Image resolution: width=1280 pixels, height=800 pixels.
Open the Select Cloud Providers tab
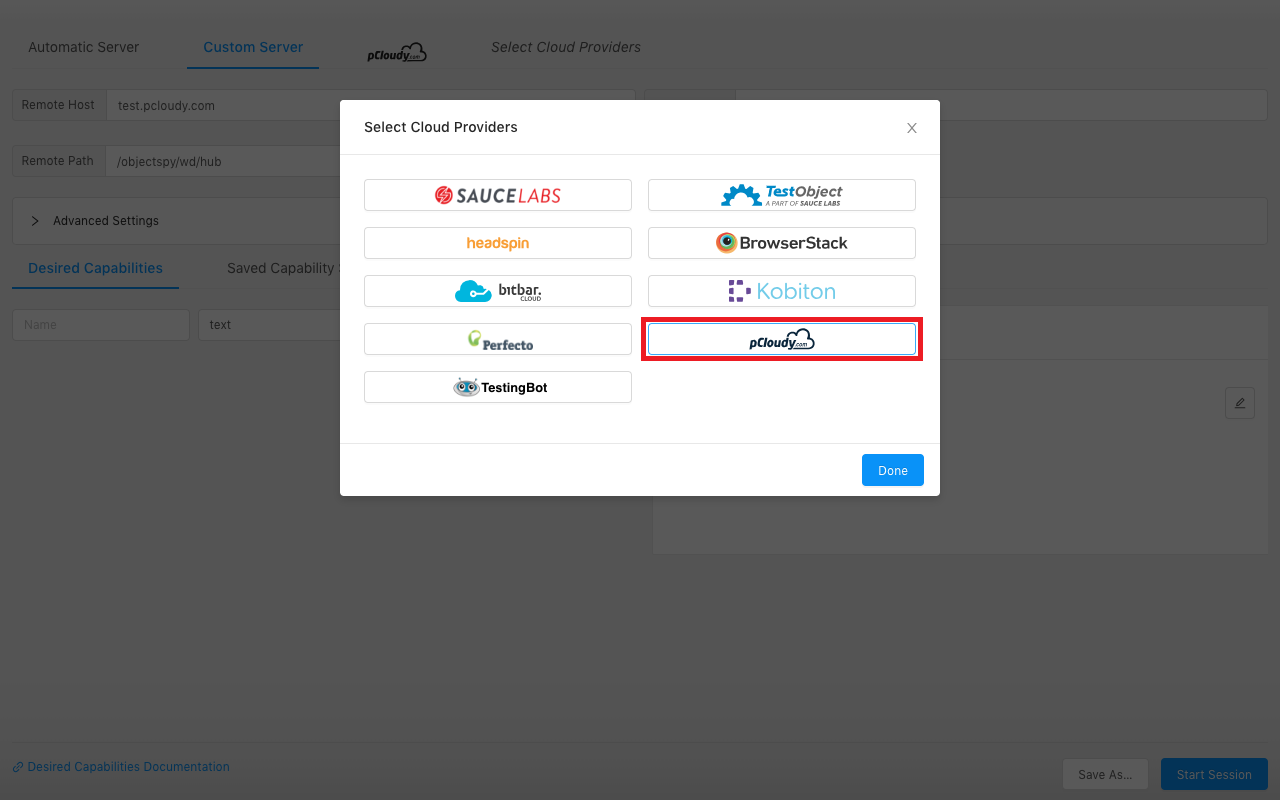566,47
